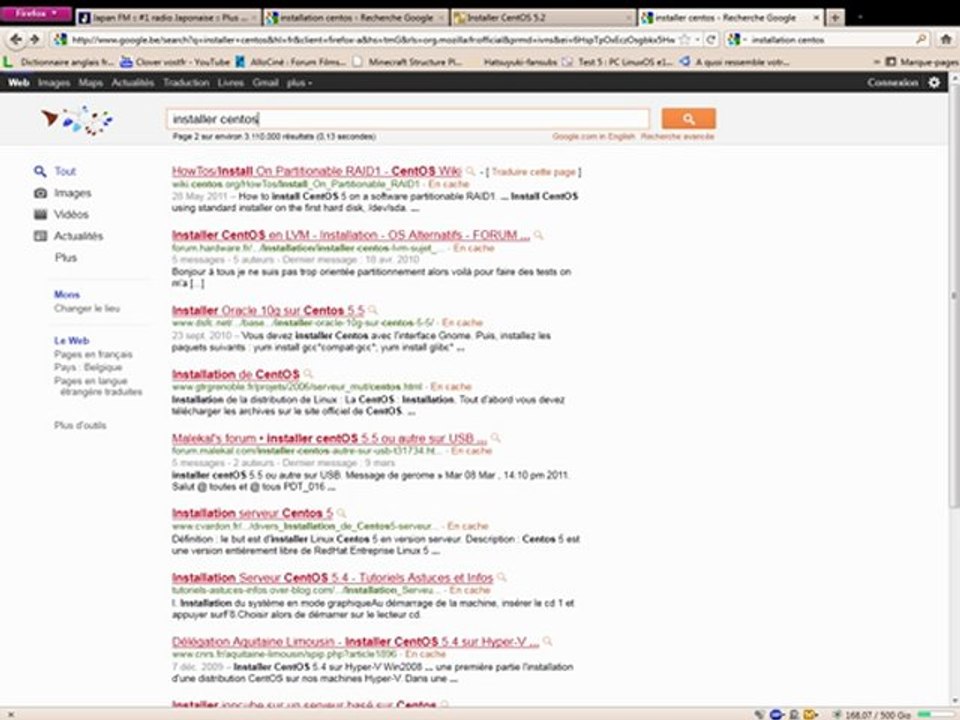Viewport: 960px width, 720px height.
Task: Open the AlloCiné Forum Films bookmark
Action: click(x=290, y=62)
